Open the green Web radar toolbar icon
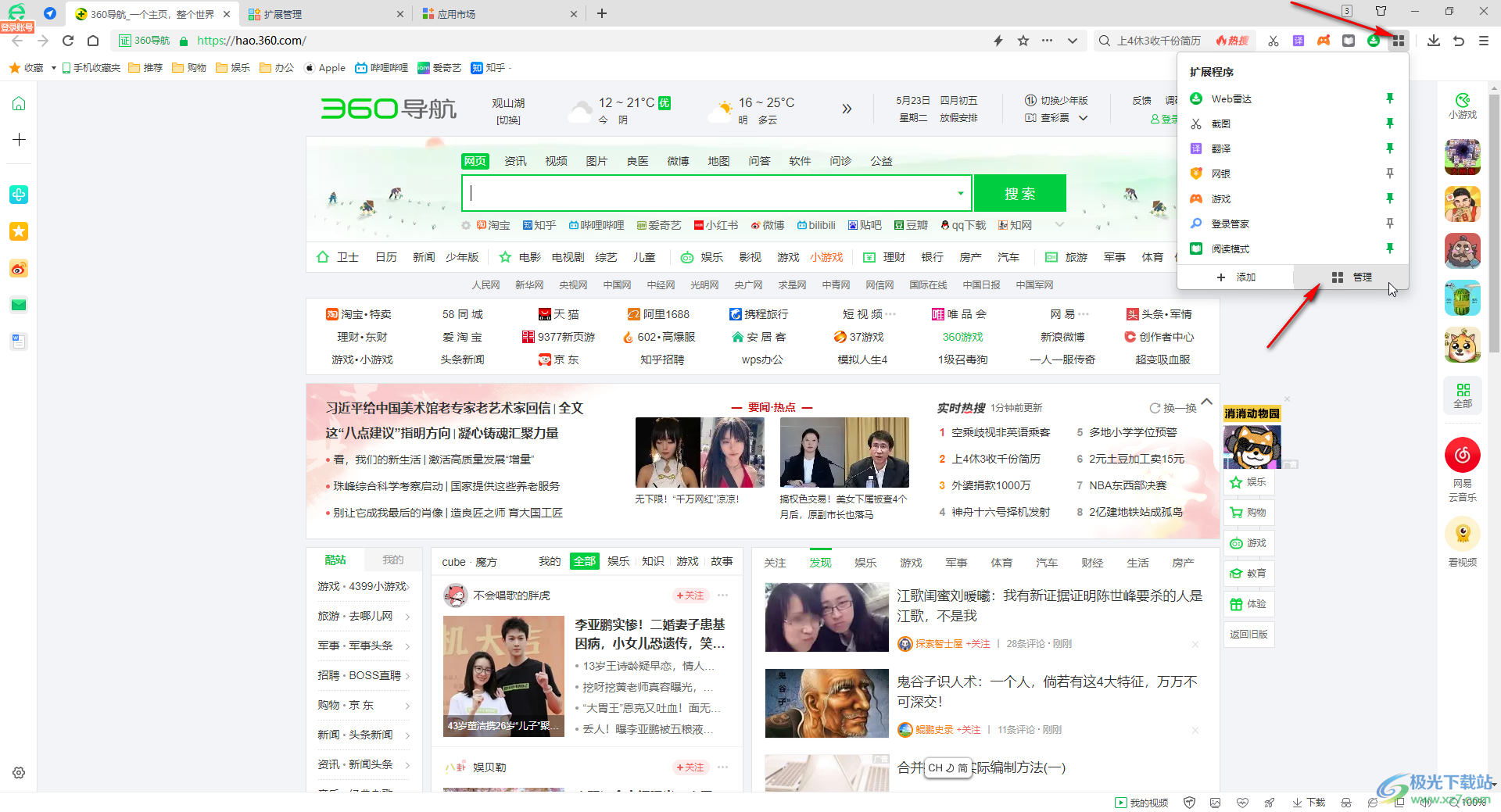This screenshot has width=1501, height=812. click(1374, 41)
